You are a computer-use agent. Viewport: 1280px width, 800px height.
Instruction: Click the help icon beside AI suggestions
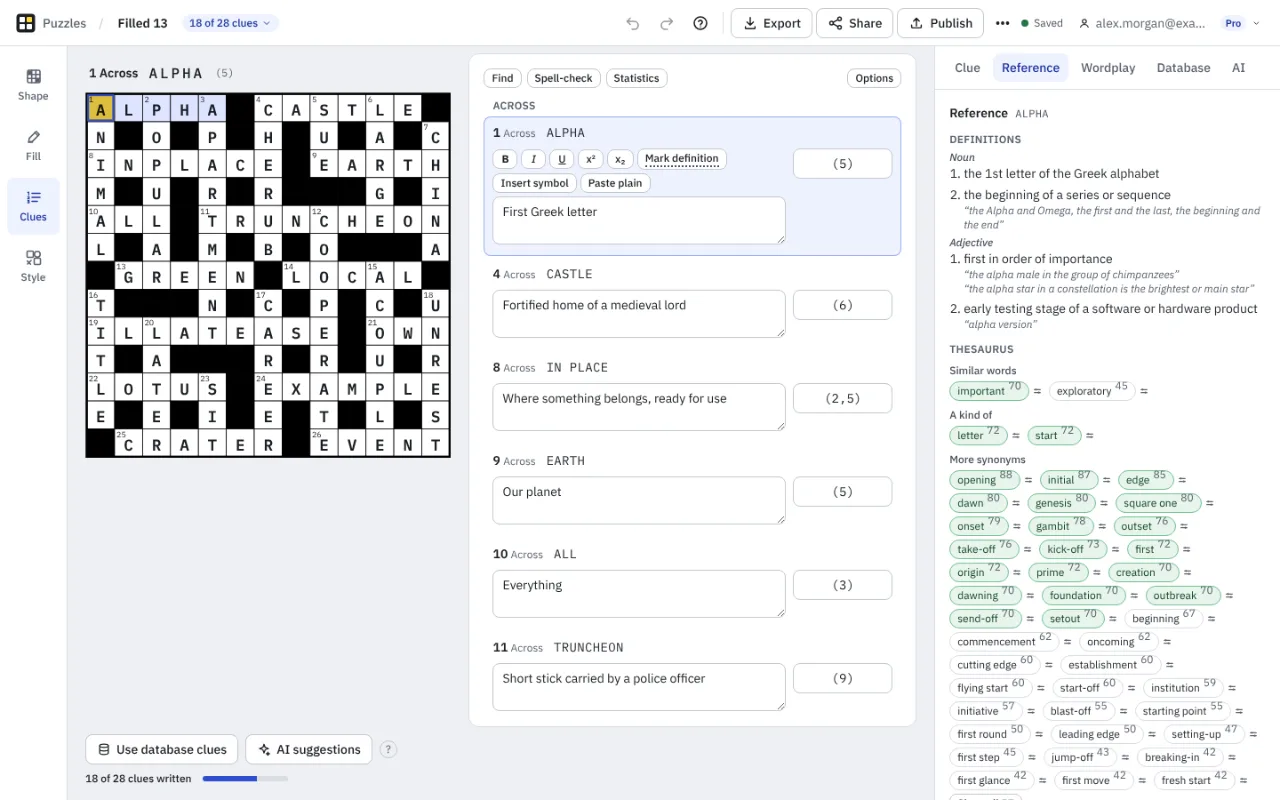pos(389,749)
